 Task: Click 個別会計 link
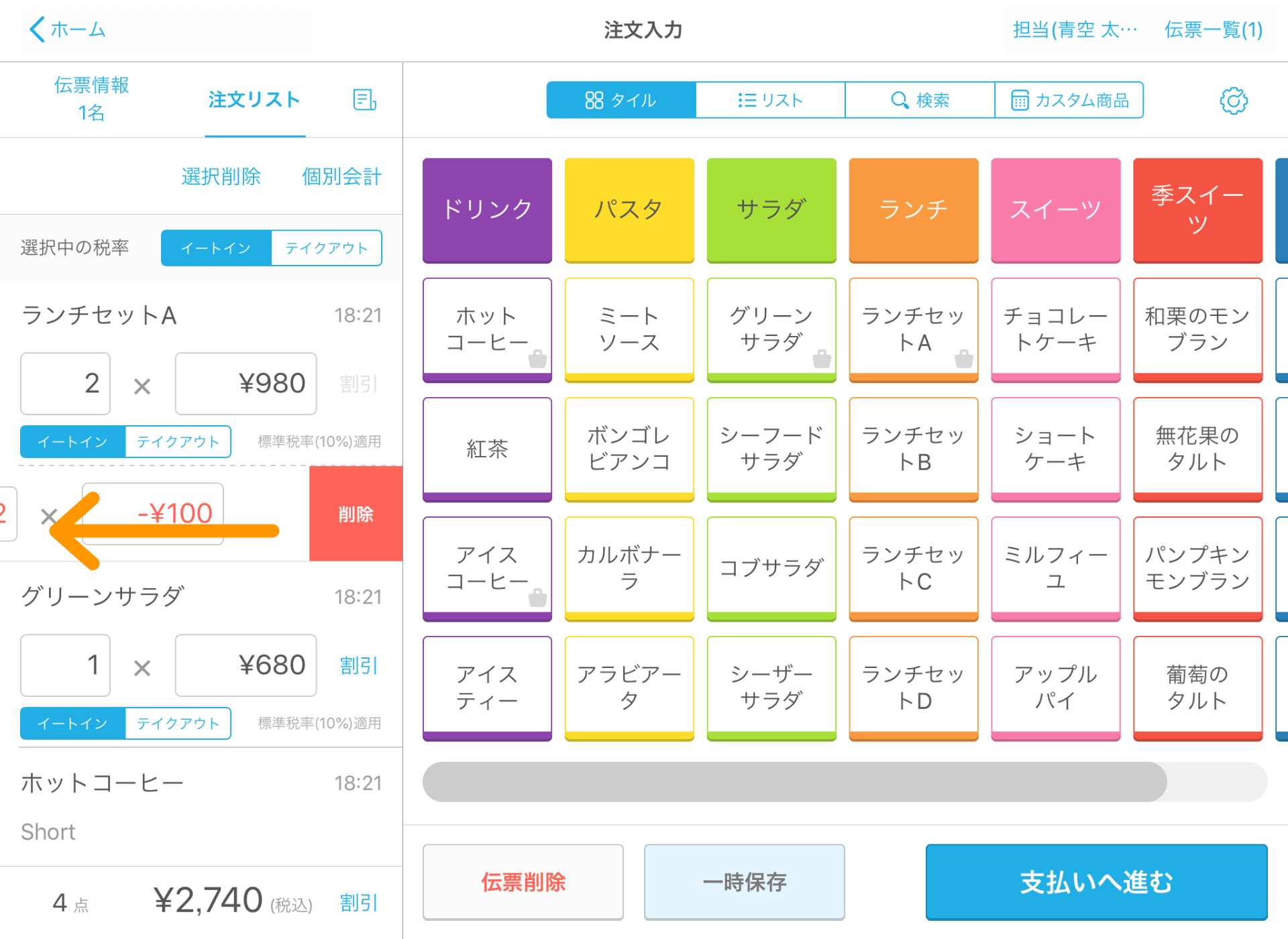point(341,176)
